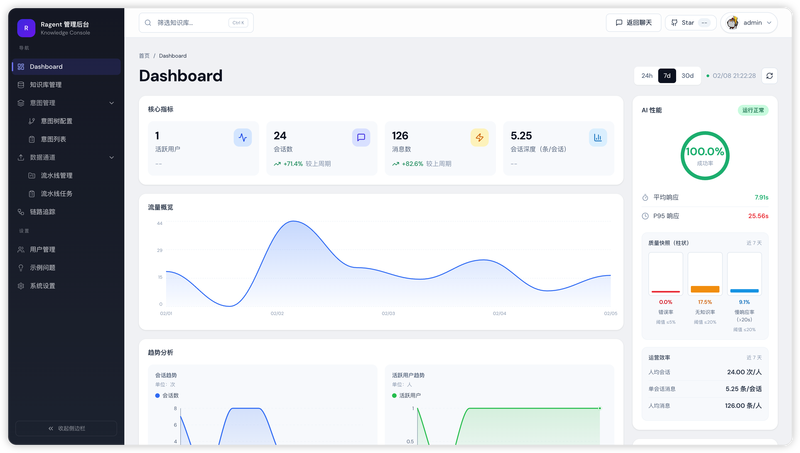Click the active users pulse icon

[x=243, y=137]
